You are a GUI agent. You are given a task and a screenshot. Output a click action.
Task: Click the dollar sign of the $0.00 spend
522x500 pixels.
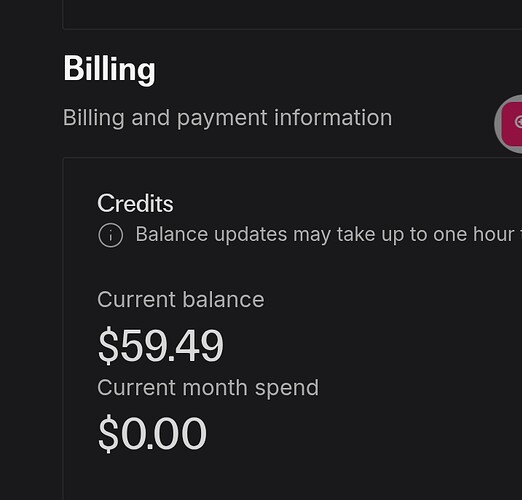pyautogui.click(x=108, y=434)
